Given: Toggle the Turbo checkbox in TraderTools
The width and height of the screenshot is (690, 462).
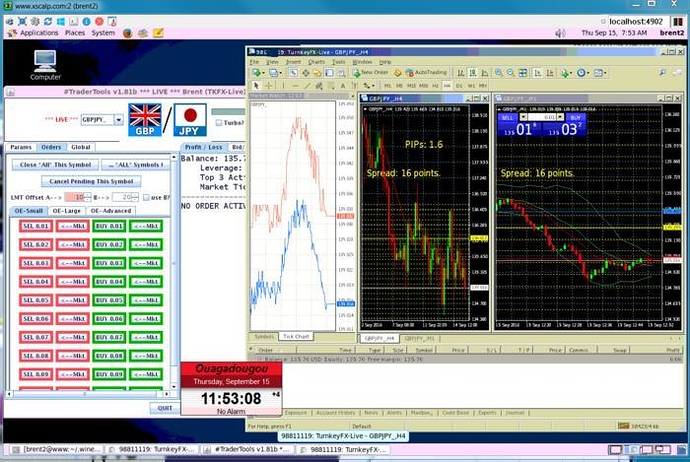Looking at the screenshot, I should point(219,123).
